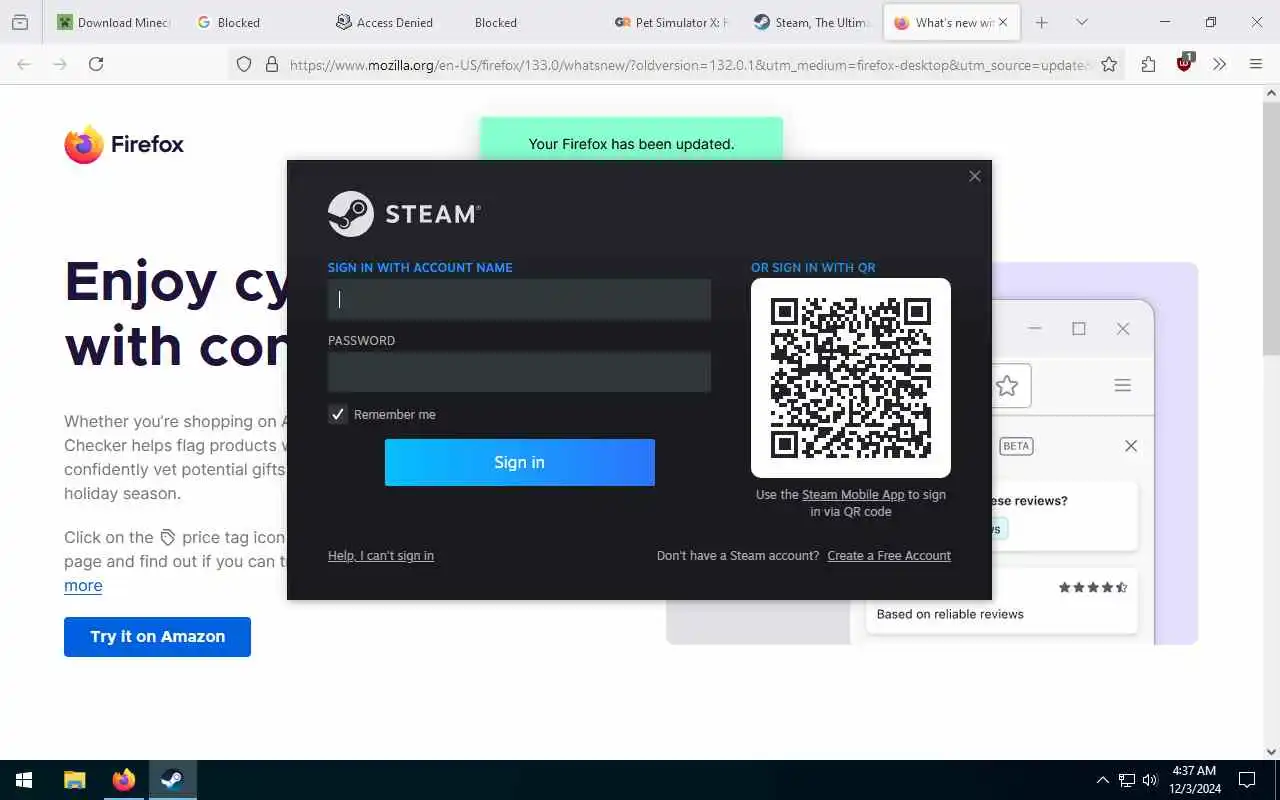The width and height of the screenshot is (1280, 800).
Task: Close the Steam sign-in dialog
Action: pyautogui.click(x=975, y=176)
